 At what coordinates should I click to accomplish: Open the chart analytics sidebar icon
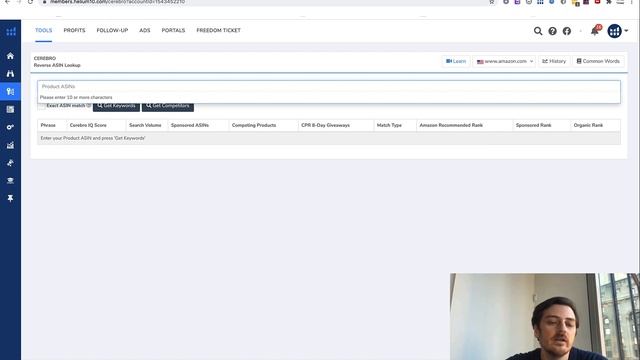coord(10,145)
